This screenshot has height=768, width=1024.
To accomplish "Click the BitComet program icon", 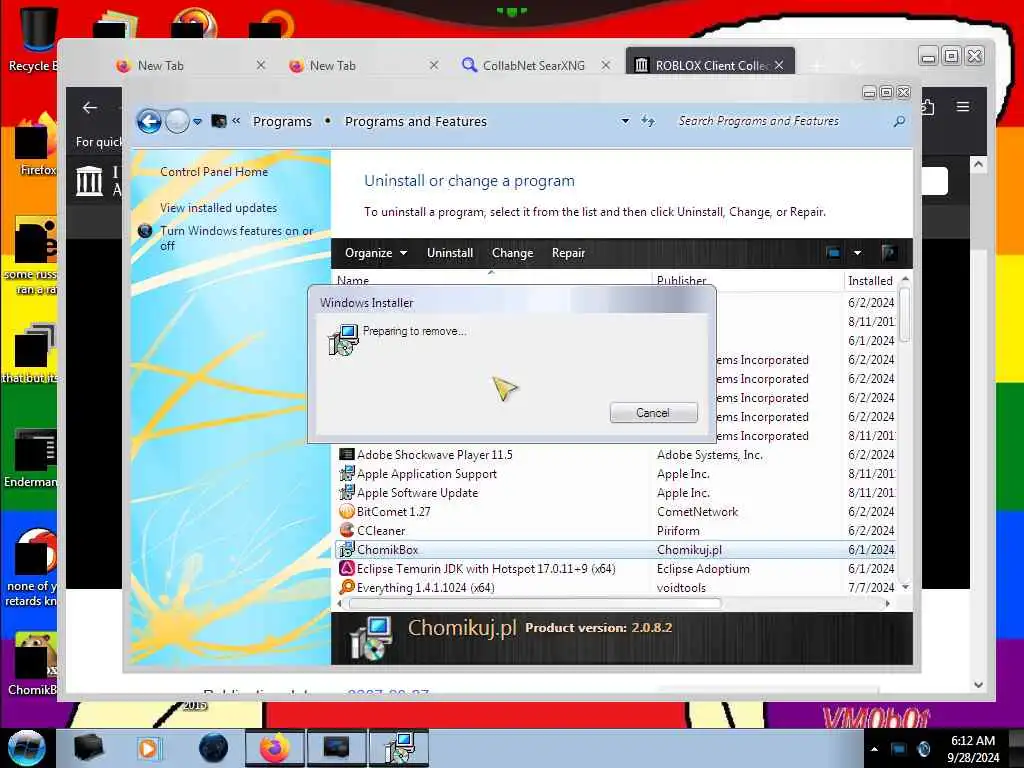I will [x=347, y=511].
